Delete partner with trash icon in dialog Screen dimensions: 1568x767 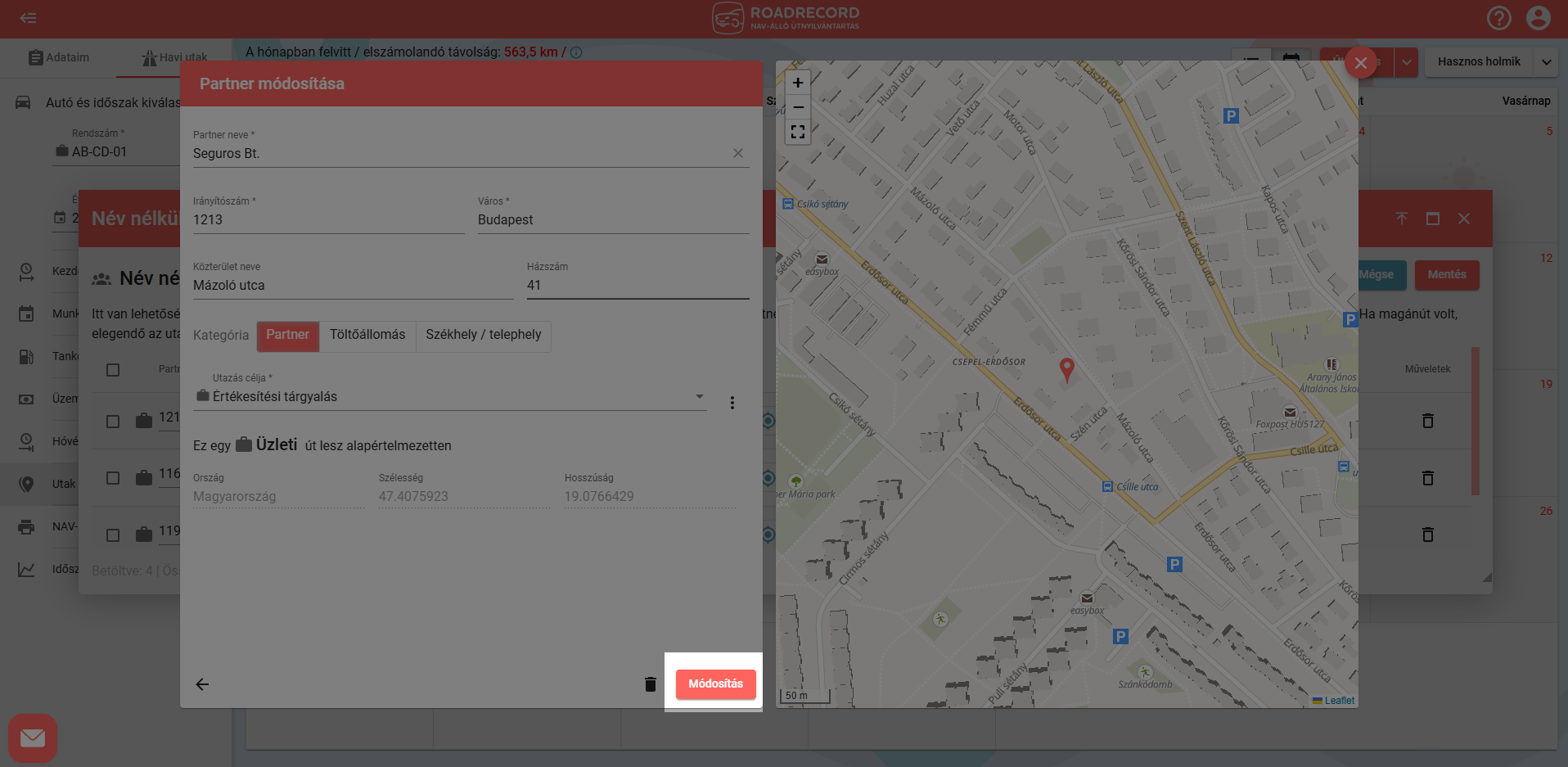pyautogui.click(x=650, y=684)
